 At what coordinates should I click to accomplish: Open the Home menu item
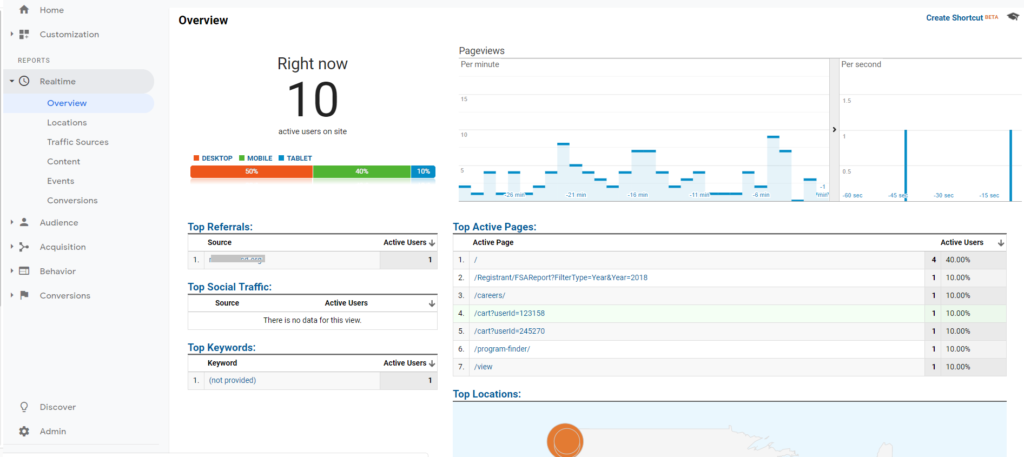[52, 10]
